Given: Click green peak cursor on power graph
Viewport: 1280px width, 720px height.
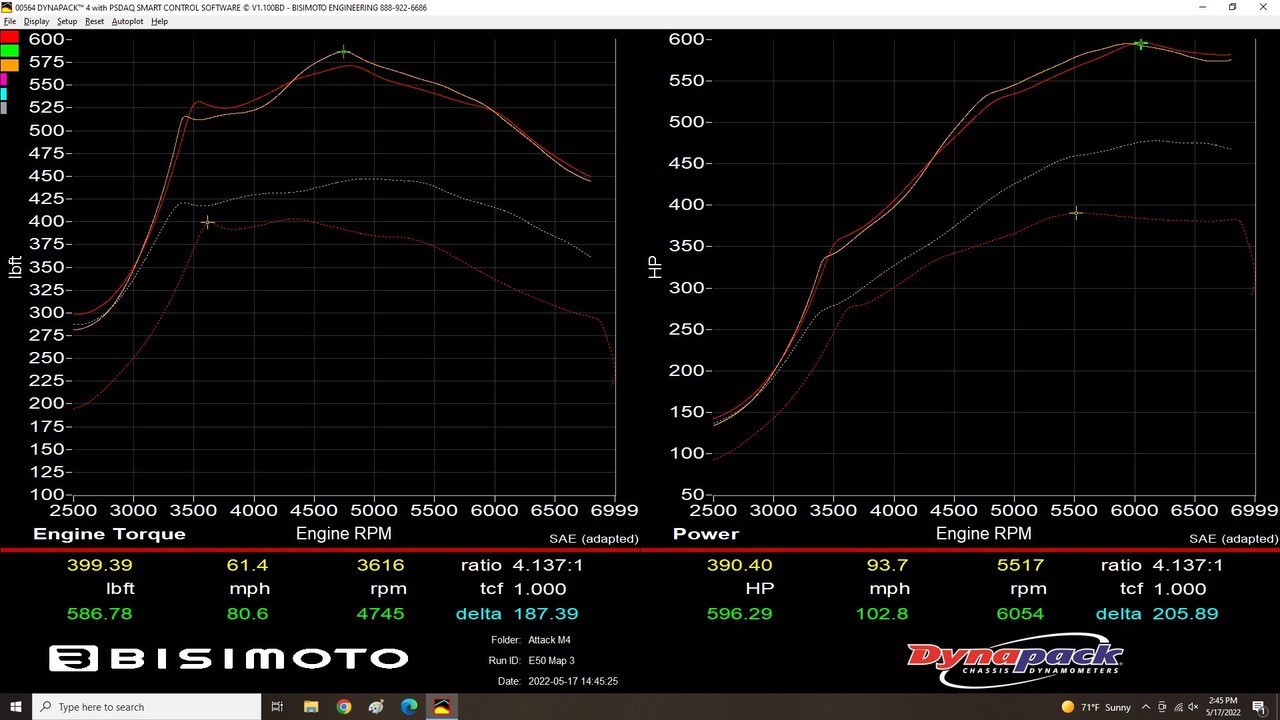Looking at the screenshot, I should coord(1140,44).
